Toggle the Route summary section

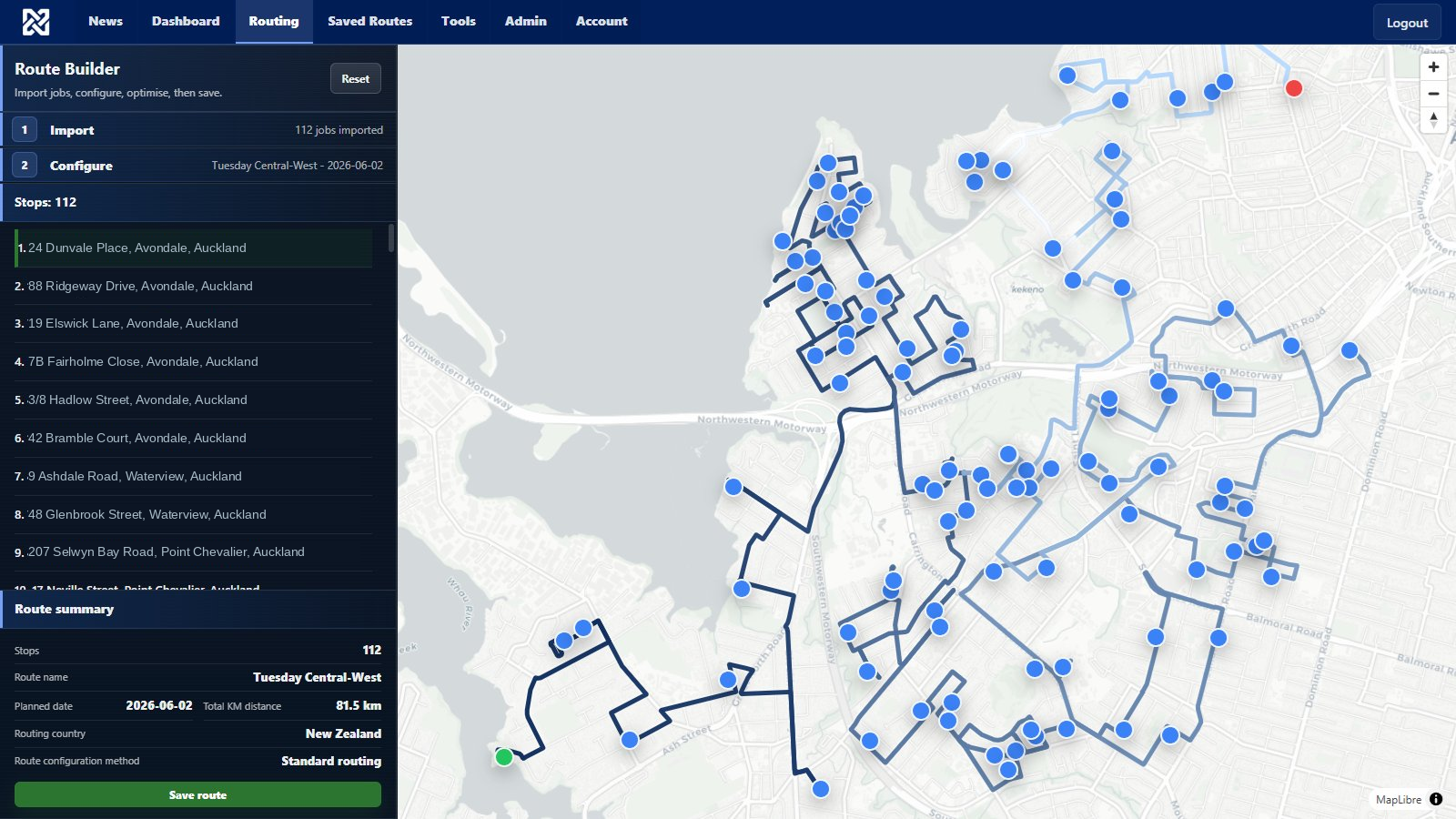tap(198, 609)
